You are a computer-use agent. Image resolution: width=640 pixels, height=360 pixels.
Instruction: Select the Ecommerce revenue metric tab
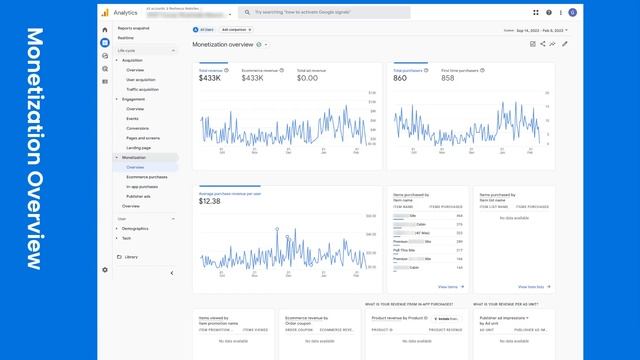tap(262, 75)
